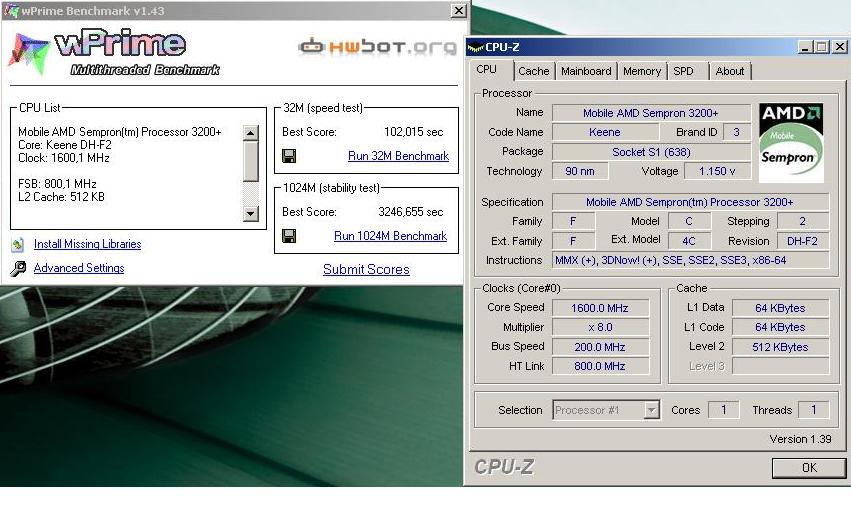851x512 pixels.
Task: Run the 32M Benchmark
Action: [x=398, y=156]
